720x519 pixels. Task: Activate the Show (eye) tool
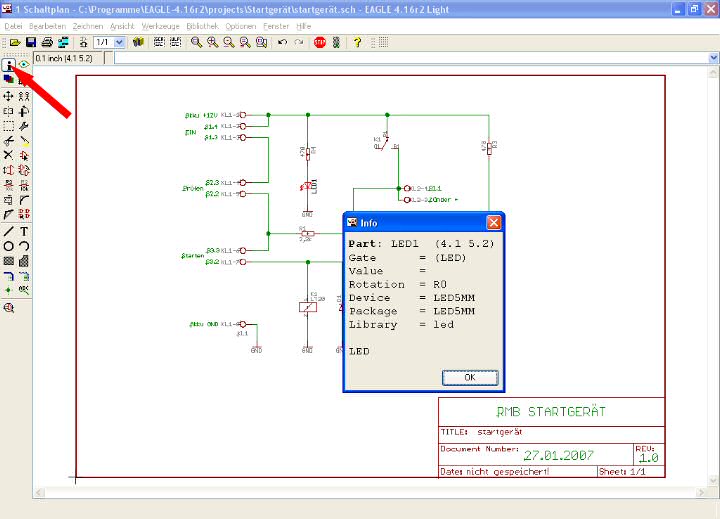[23, 65]
